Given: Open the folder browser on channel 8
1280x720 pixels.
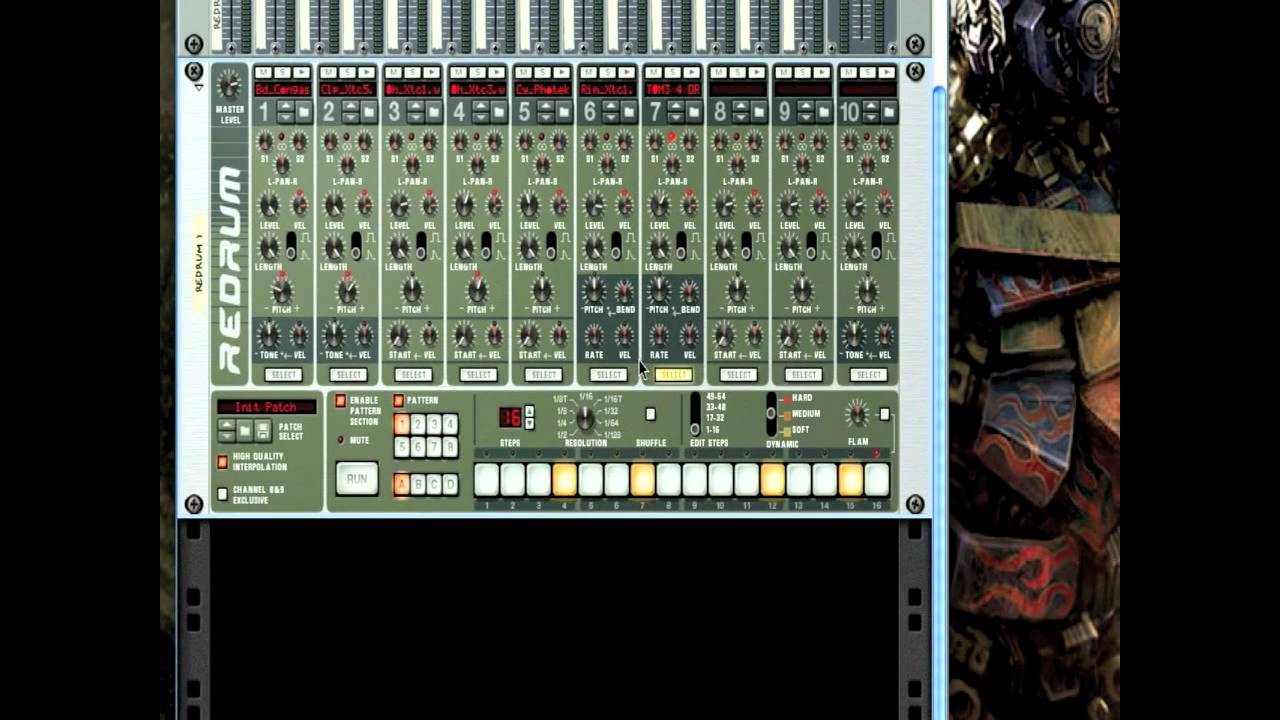Looking at the screenshot, I should coord(759,112).
